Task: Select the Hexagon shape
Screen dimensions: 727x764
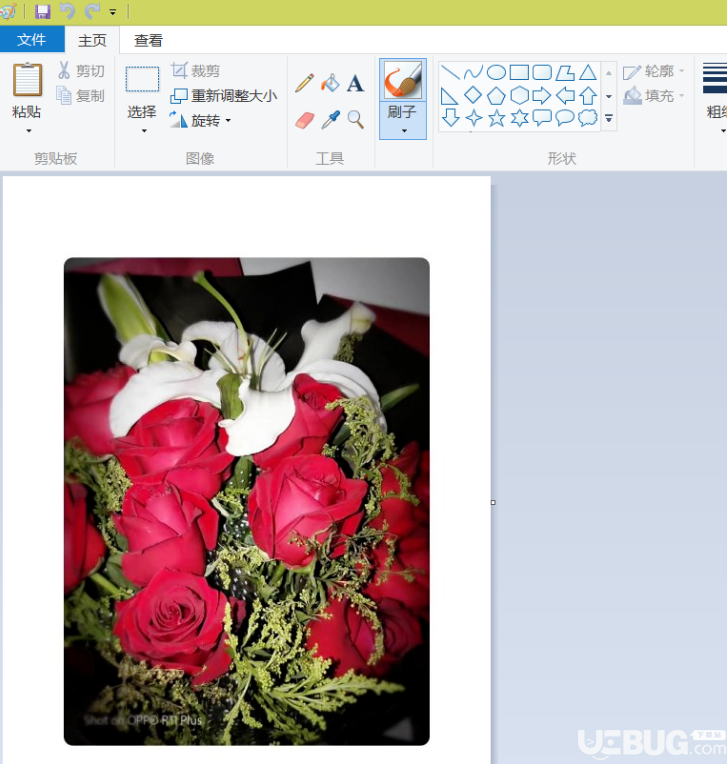Action: tap(519, 96)
